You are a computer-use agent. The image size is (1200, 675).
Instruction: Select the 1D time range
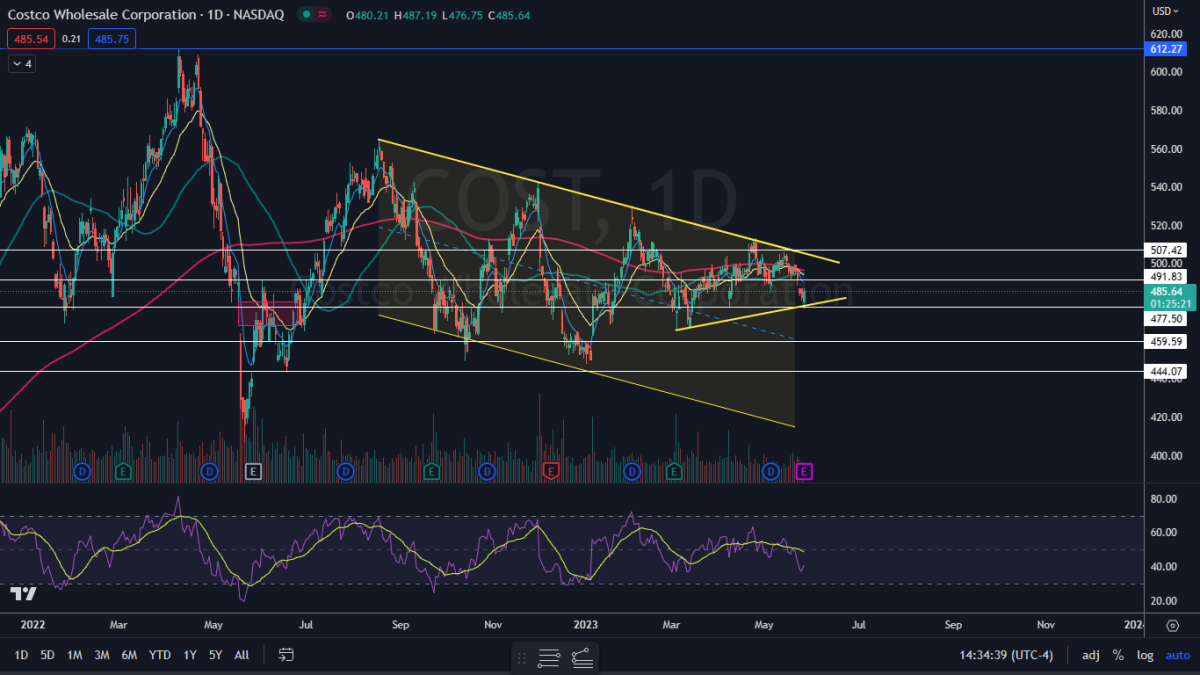20,656
